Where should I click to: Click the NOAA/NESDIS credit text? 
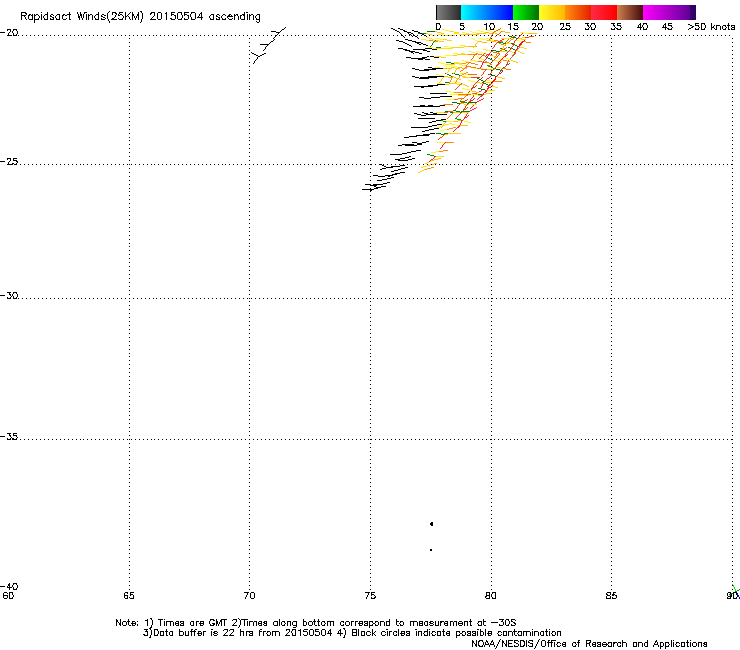(589, 644)
